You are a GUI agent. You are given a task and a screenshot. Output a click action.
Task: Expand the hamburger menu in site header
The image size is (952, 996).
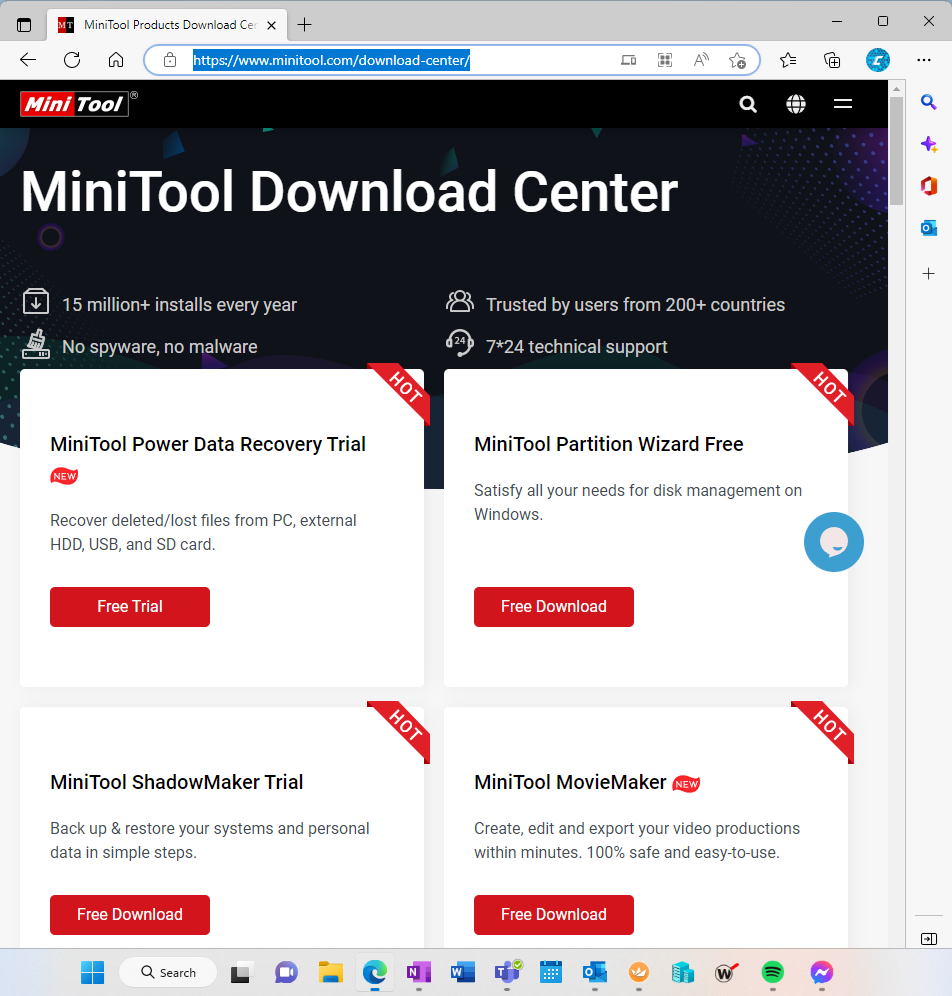click(x=843, y=104)
